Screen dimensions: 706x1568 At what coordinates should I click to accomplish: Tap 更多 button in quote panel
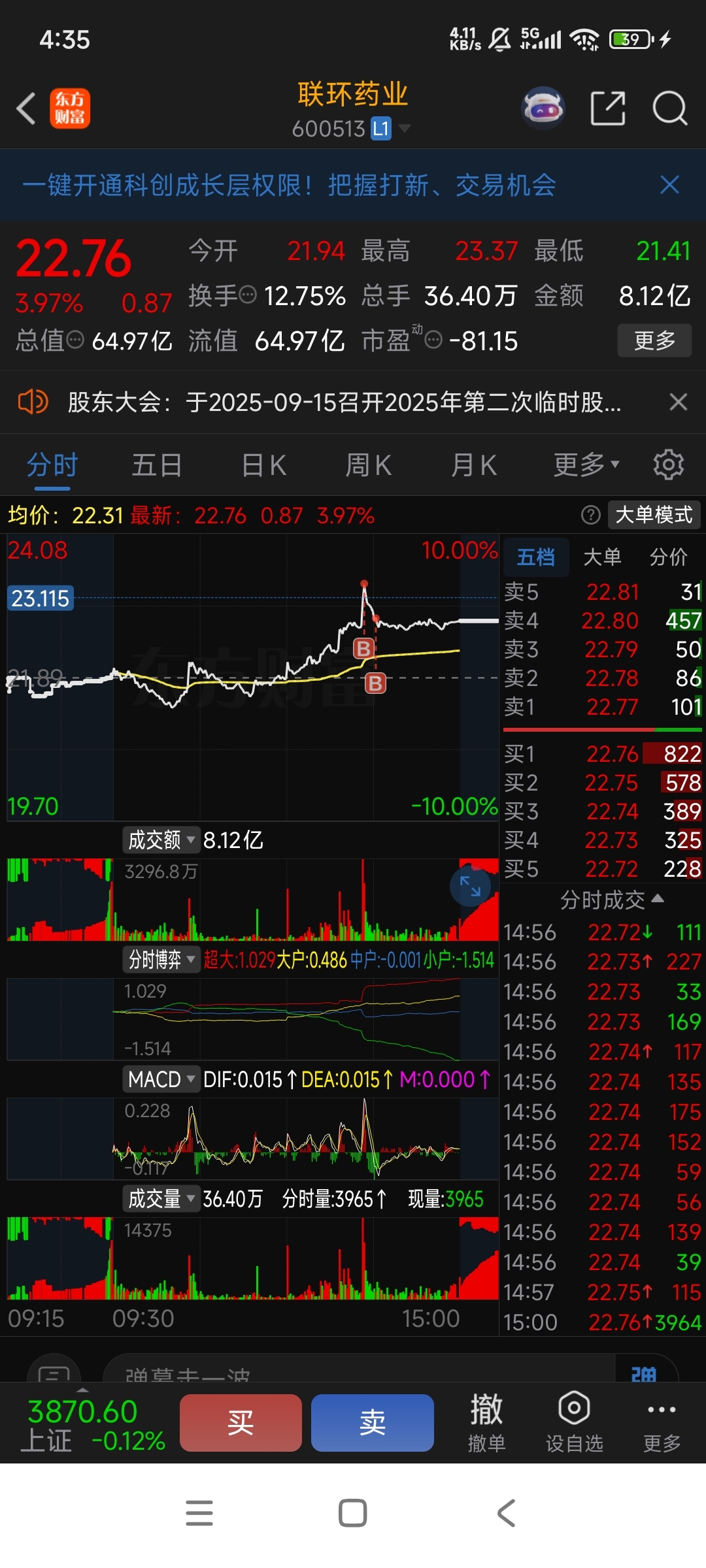[x=654, y=340]
